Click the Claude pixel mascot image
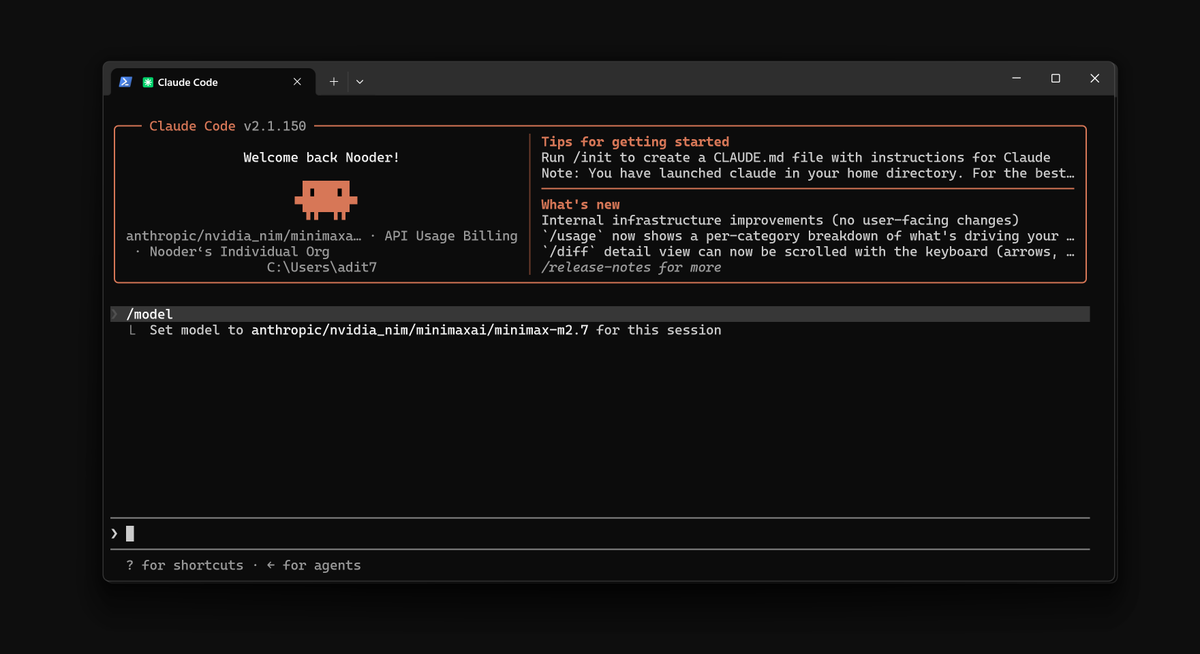This screenshot has height=654, width=1200. coord(325,200)
